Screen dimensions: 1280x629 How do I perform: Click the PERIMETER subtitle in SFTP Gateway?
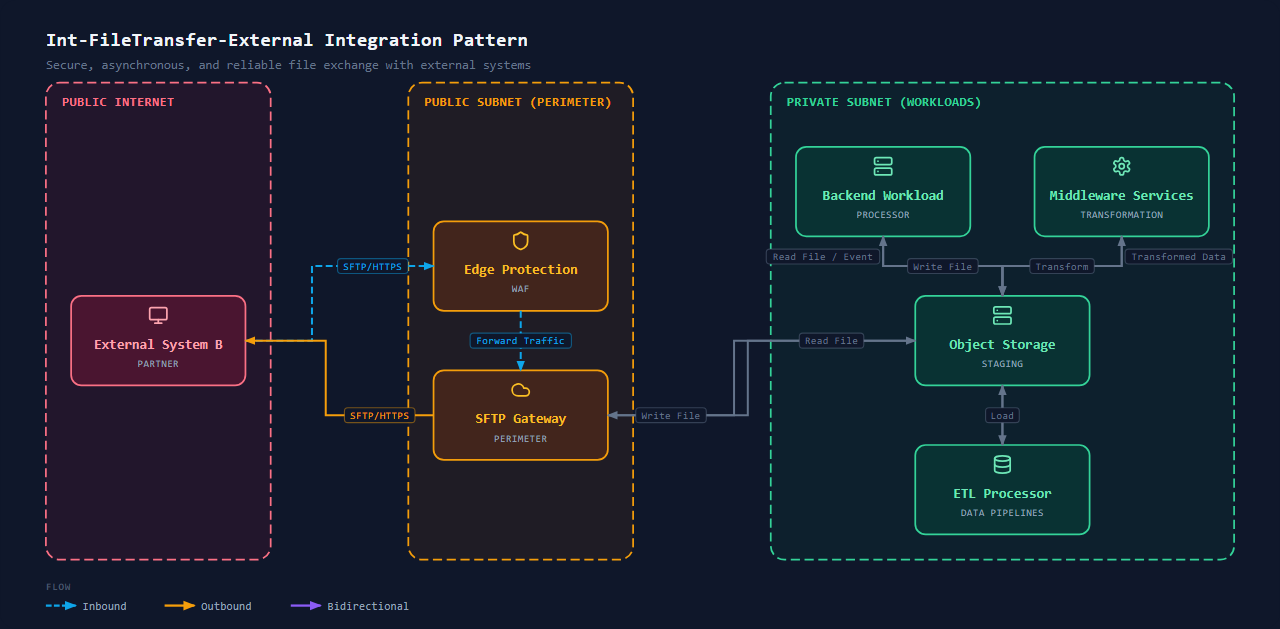pyautogui.click(x=520, y=439)
